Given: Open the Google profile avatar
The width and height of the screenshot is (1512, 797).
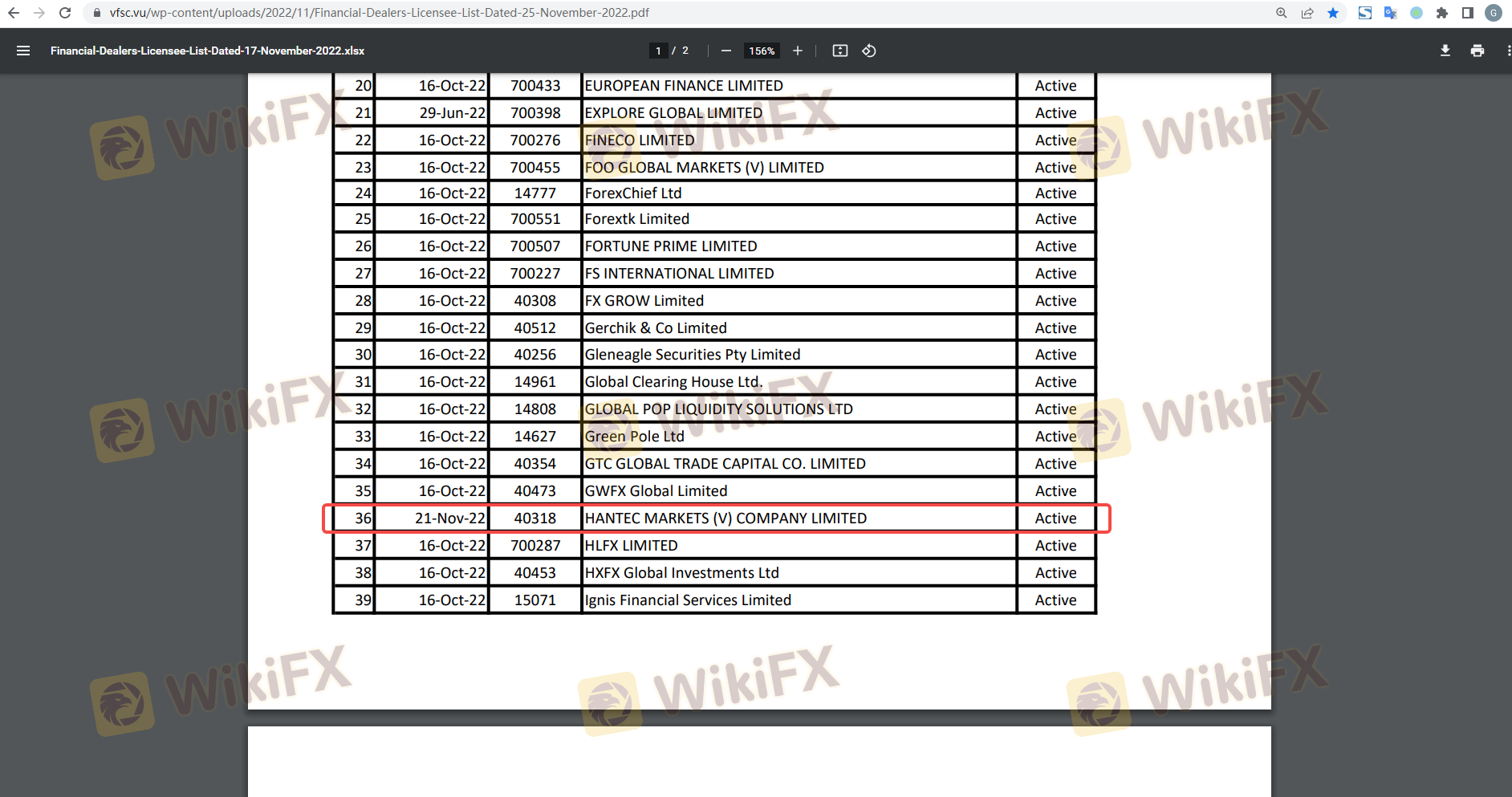Looking at the screenshot, I should [x=1494, y=13].
